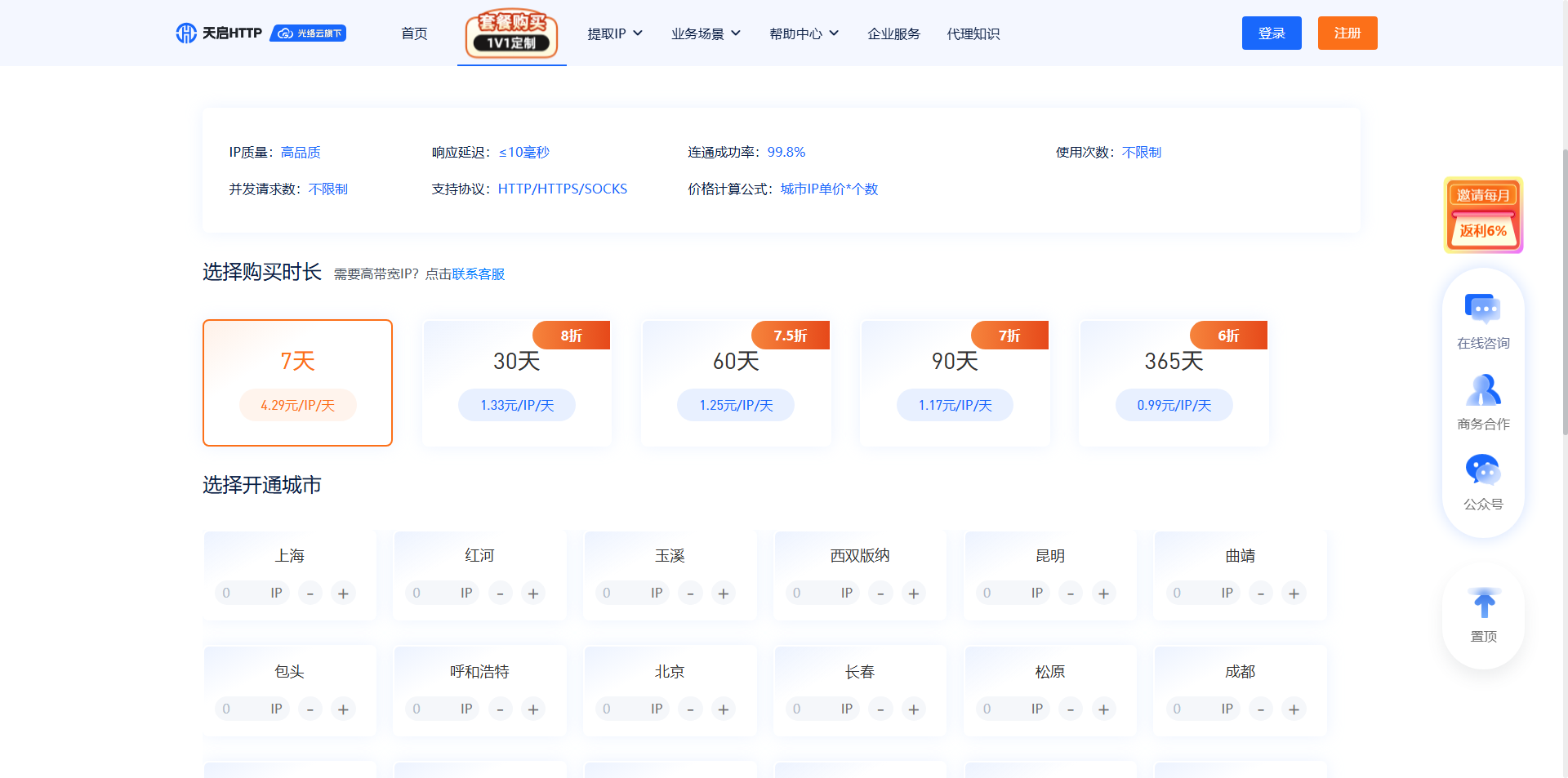
Task: Choose the 30天 plan with 8折
Action: tap(516, 382)
